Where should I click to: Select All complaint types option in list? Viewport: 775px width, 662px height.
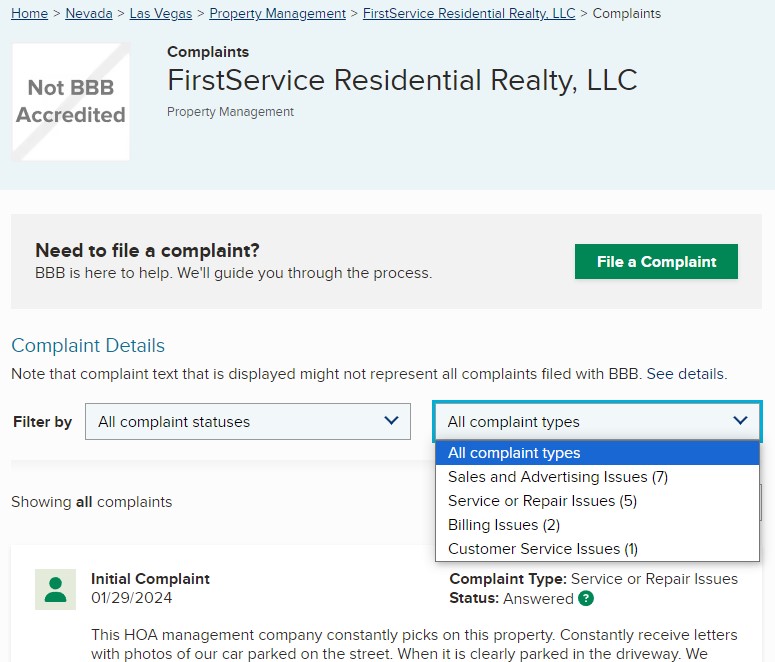tap(597, 453)
